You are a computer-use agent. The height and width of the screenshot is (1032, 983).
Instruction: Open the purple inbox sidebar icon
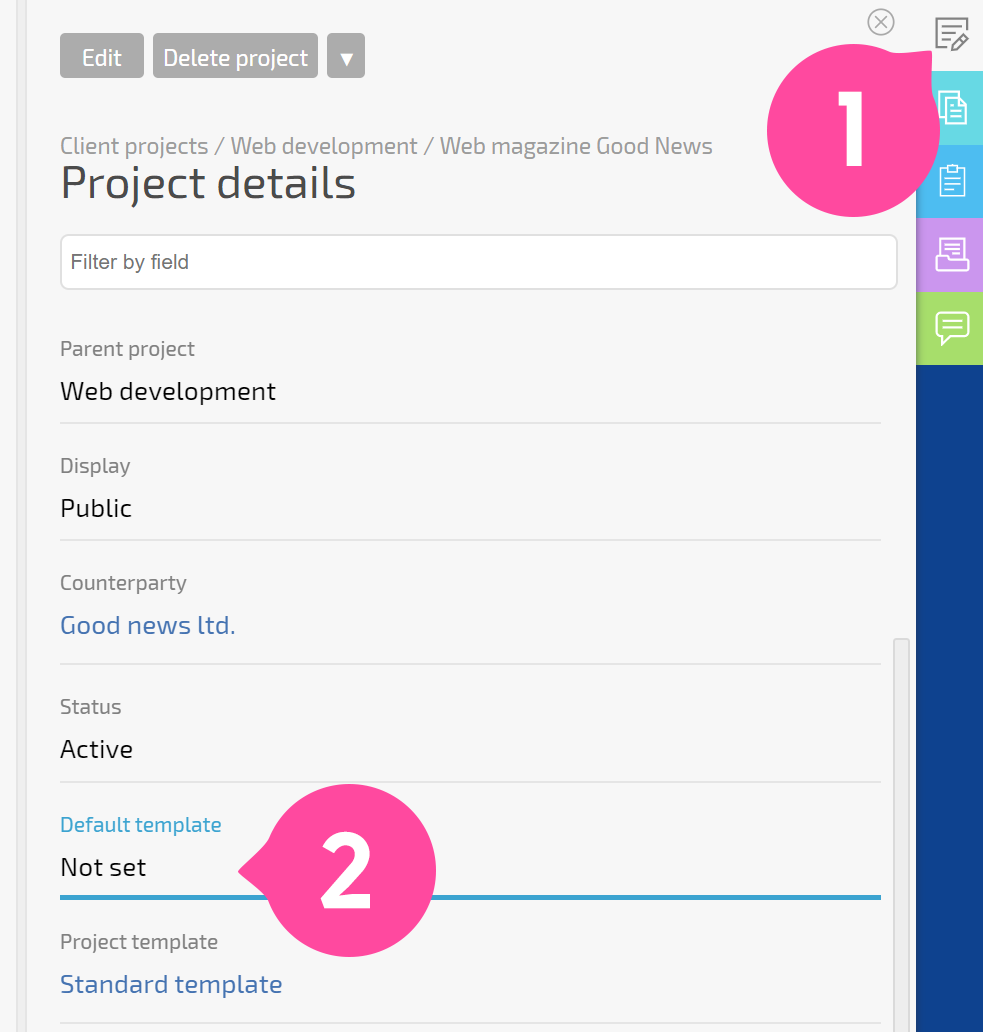pyautogui.click(x=951, y=255)
